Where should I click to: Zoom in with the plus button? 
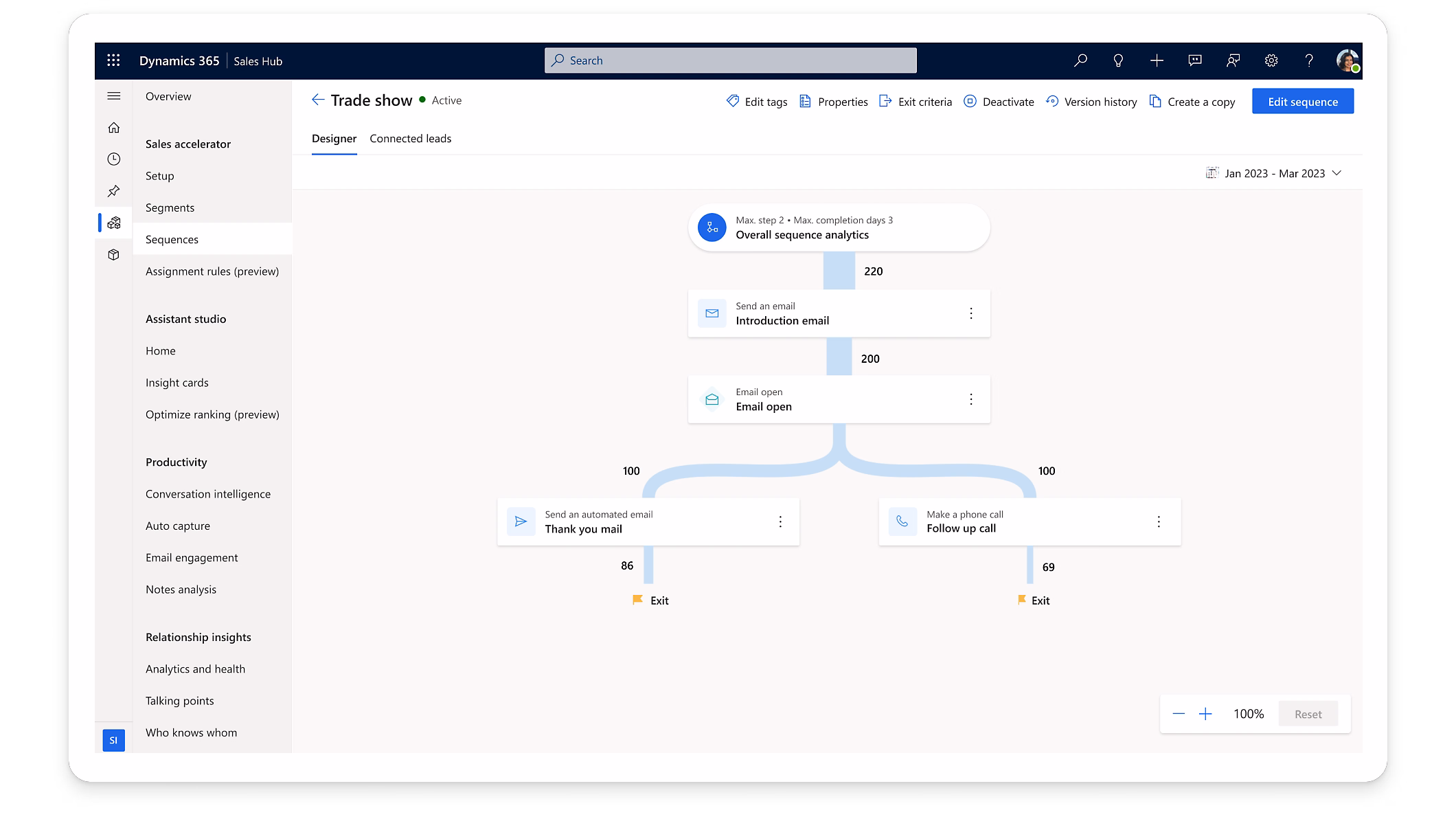pos(1205,714)
